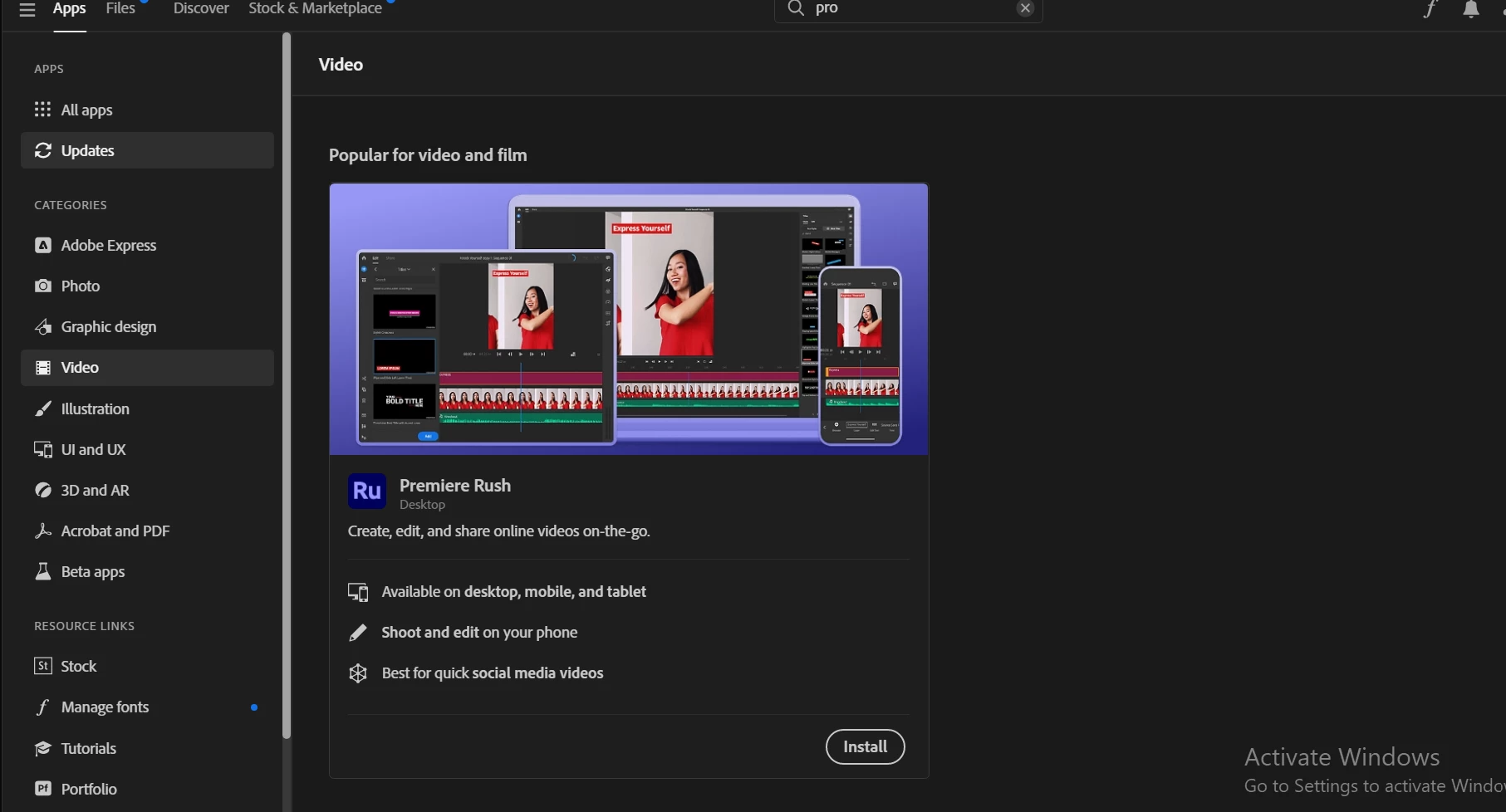Click the Adobe Express icon
Image resolution: width=1506 pixels, height=812 pixels.
43,245
